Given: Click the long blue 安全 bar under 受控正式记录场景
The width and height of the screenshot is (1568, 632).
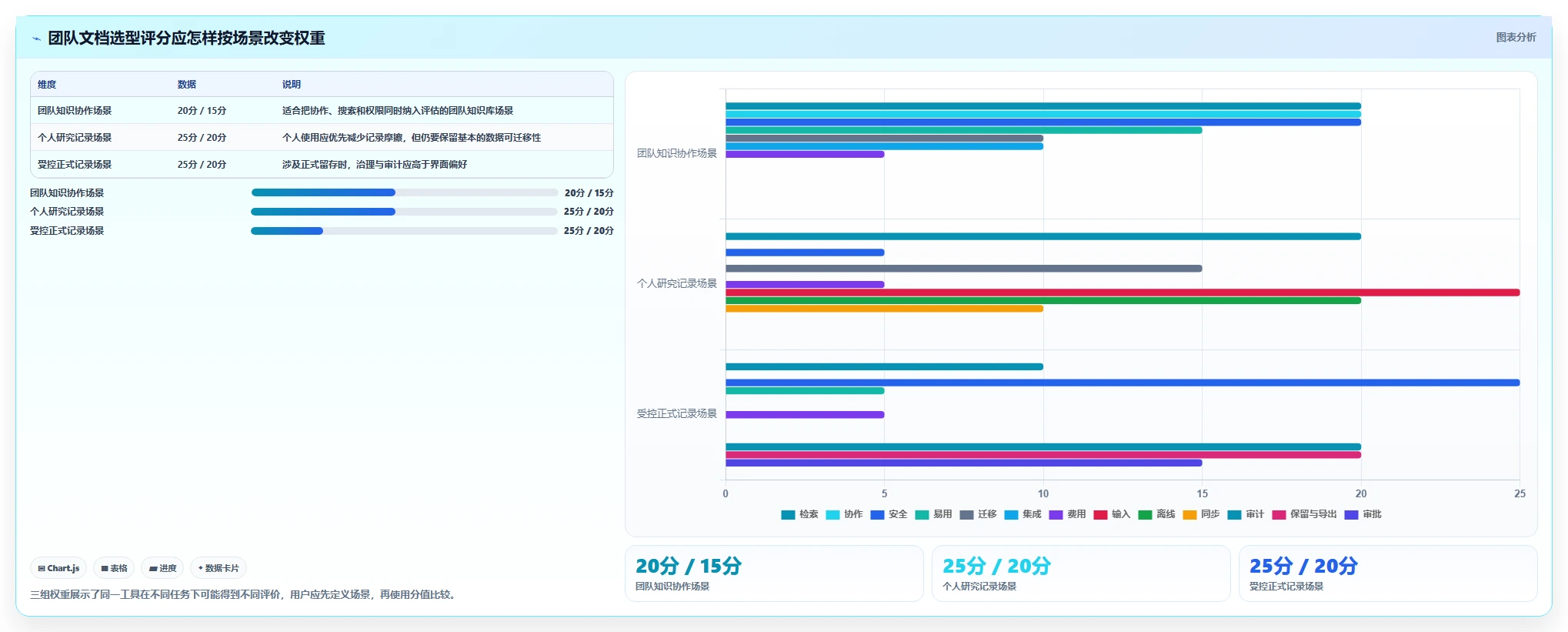Looking at the screenshot, I should [x=1123, y=383].
